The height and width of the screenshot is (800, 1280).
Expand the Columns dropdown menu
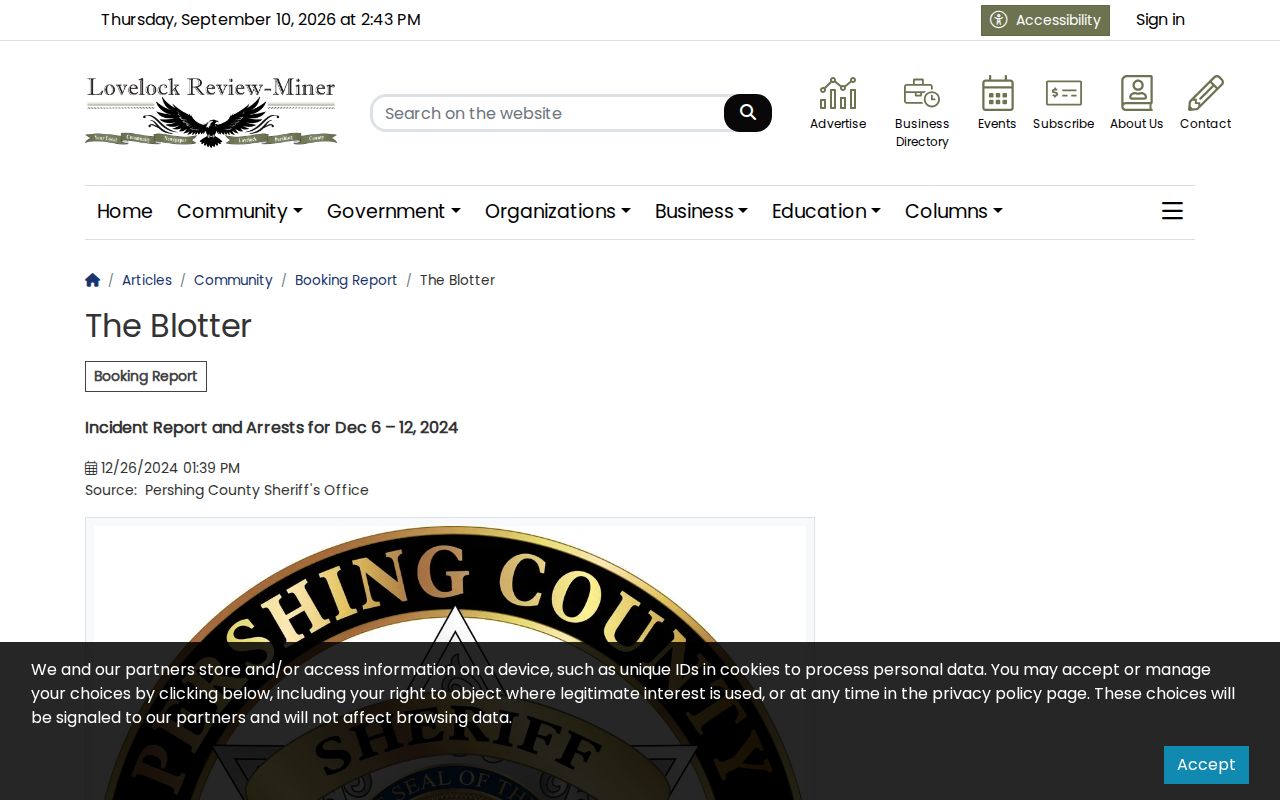(x=954, y=211)
